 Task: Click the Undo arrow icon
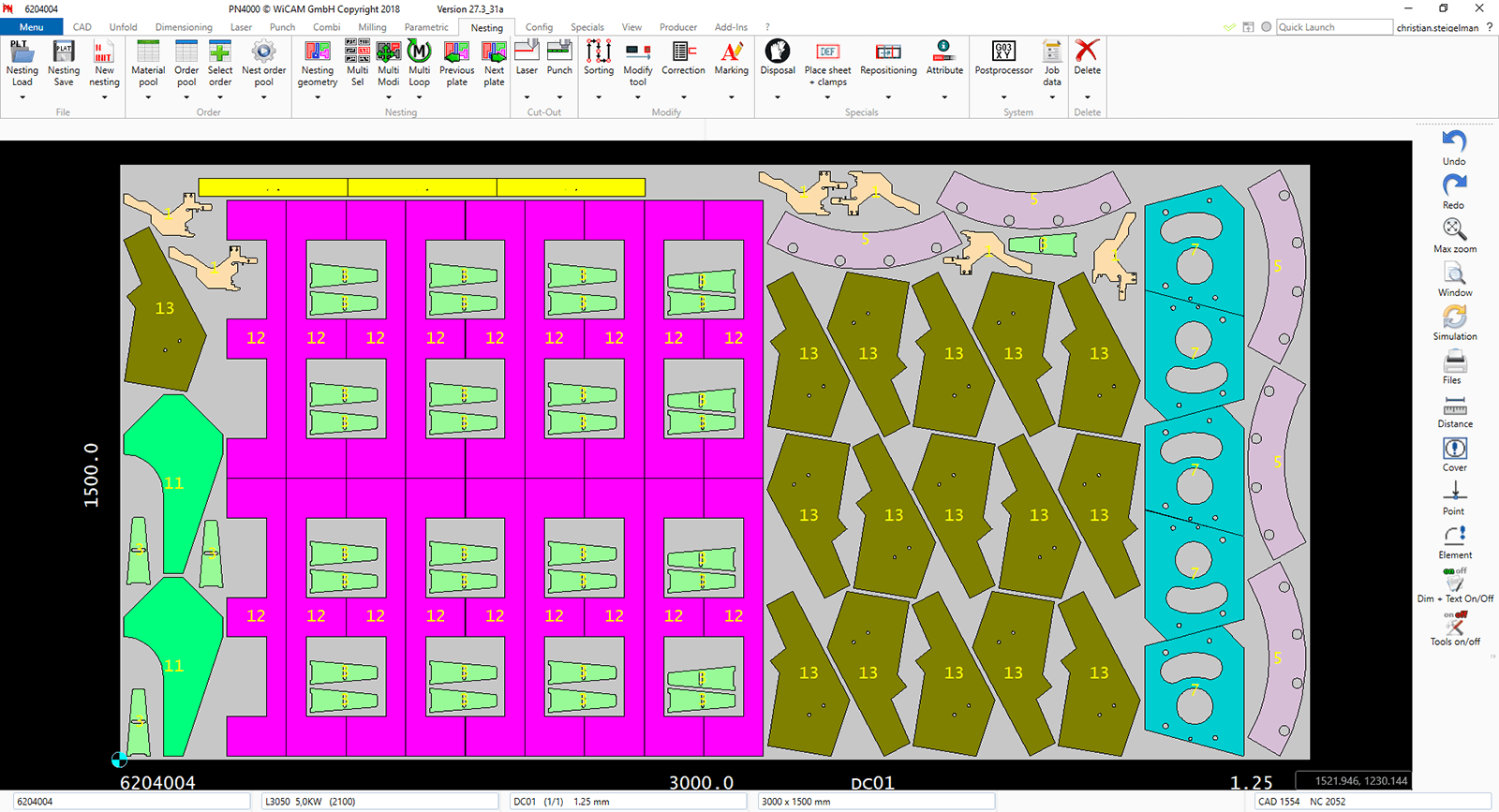coord(1454,142)
